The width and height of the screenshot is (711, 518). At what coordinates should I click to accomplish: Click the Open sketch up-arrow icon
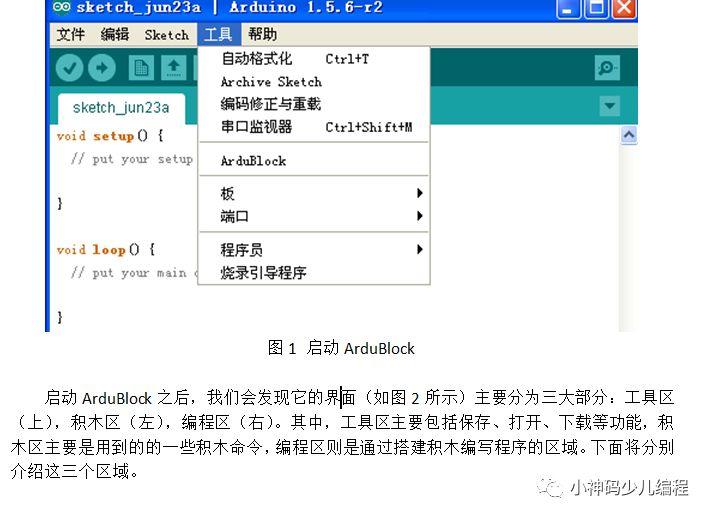(x=173, y=68)
